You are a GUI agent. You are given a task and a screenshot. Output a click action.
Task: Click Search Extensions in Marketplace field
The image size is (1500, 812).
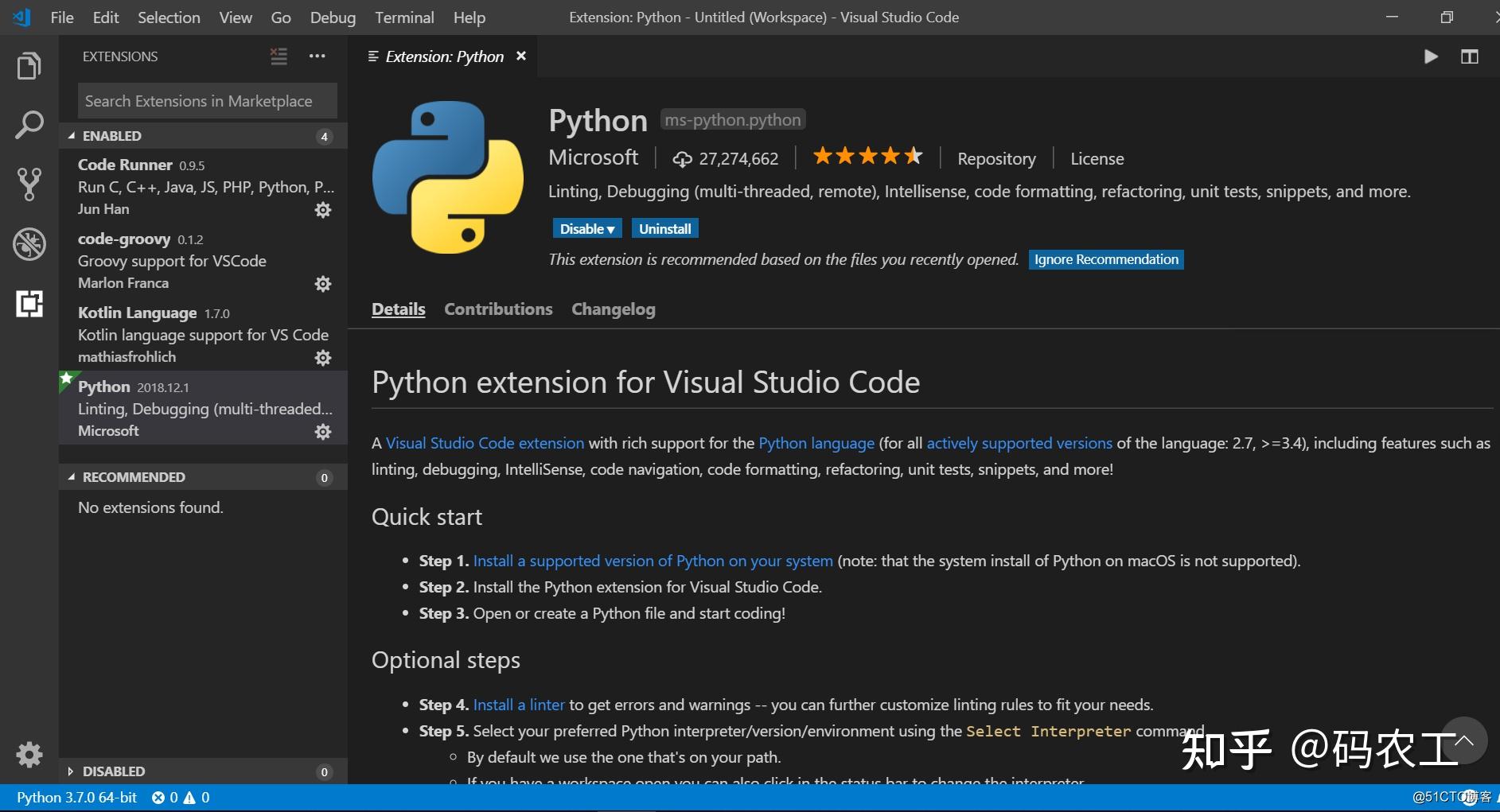[207, 101]
